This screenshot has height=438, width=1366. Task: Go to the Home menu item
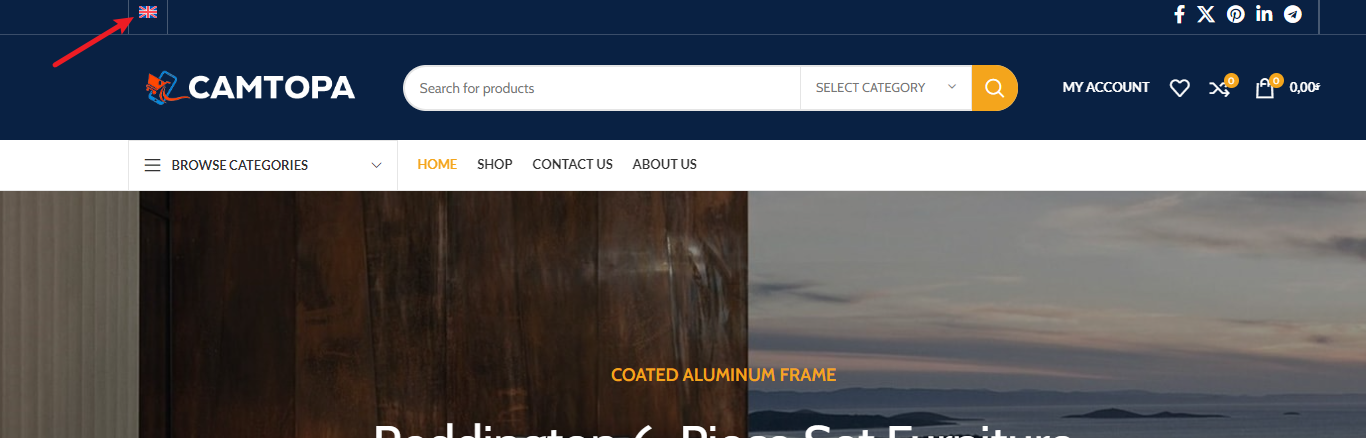(437, 164)
